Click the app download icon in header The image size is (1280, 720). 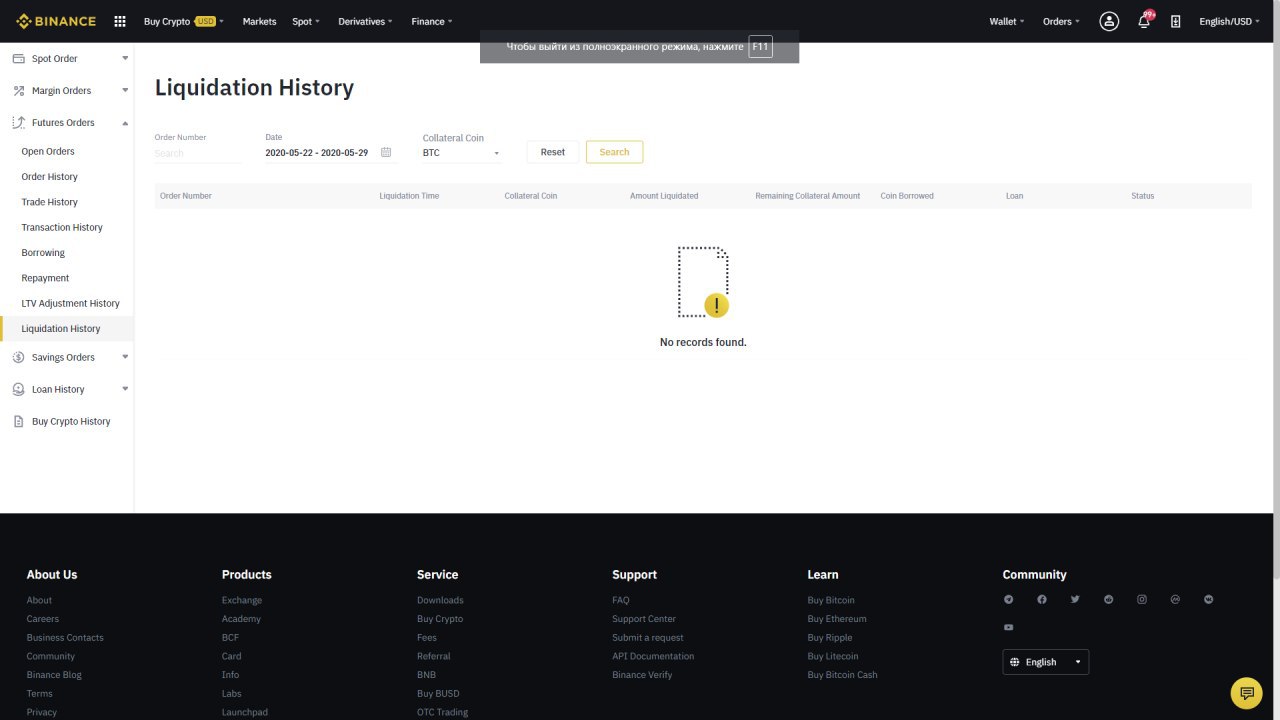(1176, 21)
